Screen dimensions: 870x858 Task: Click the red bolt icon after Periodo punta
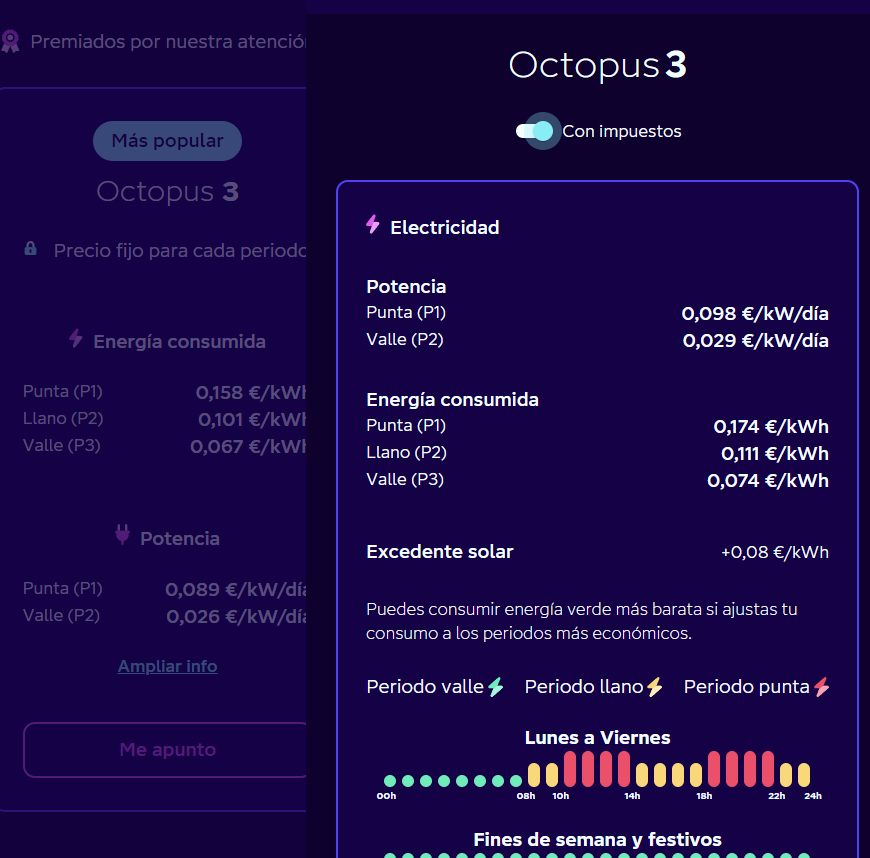pos(822,687)
